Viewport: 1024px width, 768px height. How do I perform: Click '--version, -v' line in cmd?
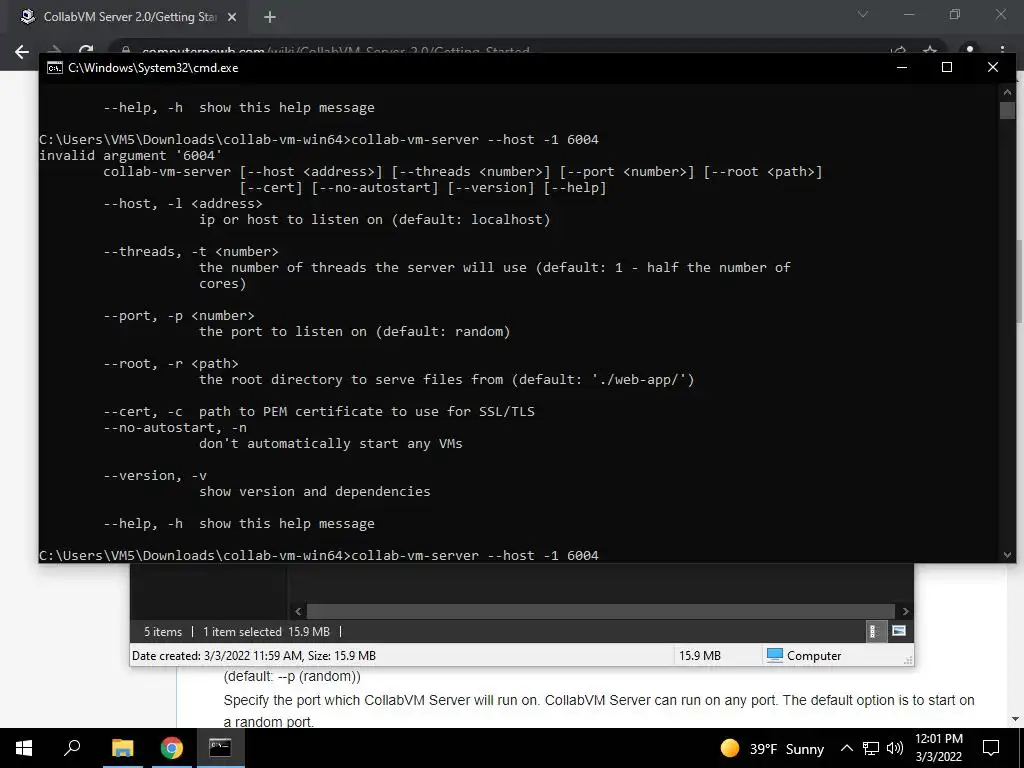(x=155, y=475)
